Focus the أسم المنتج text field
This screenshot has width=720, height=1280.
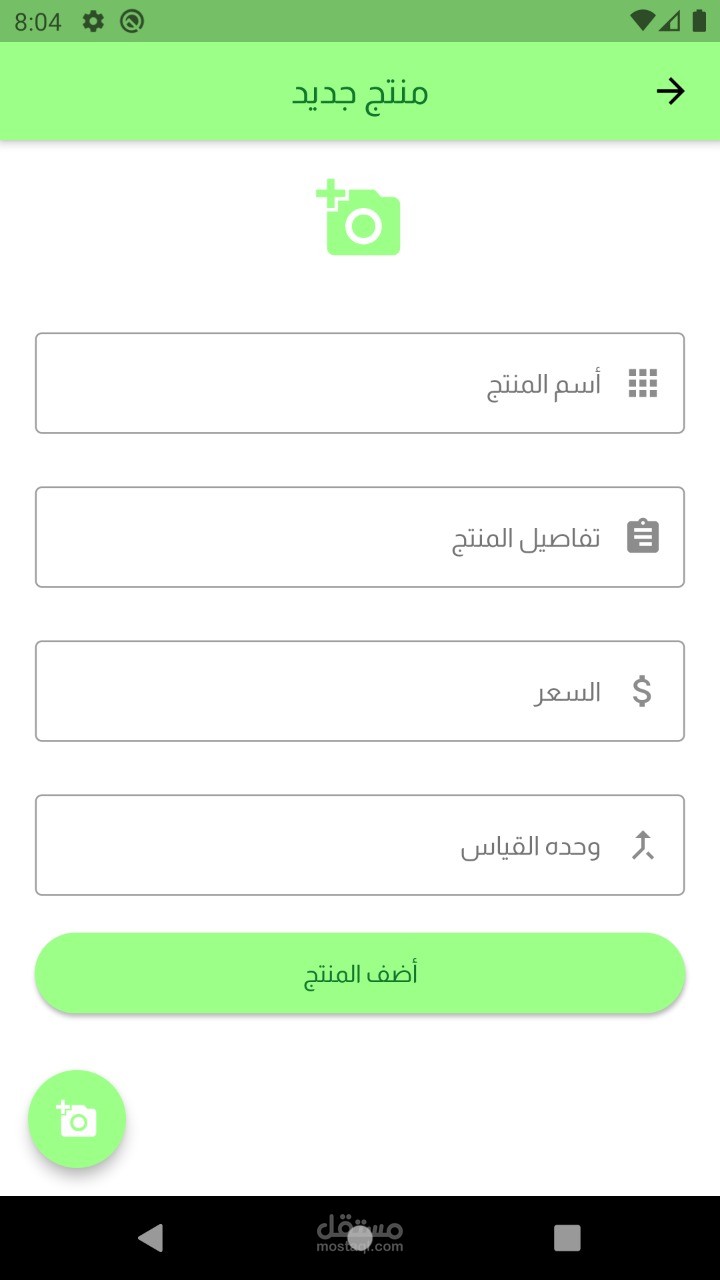click(x=330, y=383)
